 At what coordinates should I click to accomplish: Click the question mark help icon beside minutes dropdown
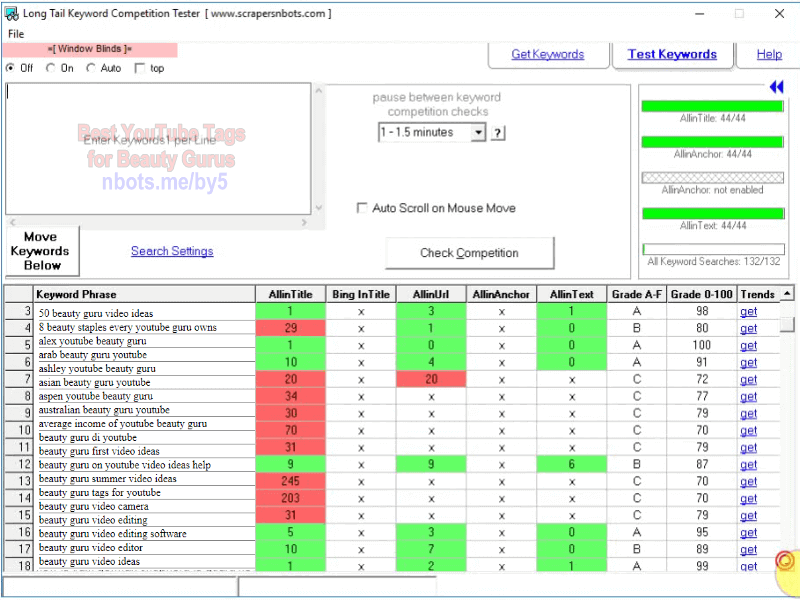[497, 132]
